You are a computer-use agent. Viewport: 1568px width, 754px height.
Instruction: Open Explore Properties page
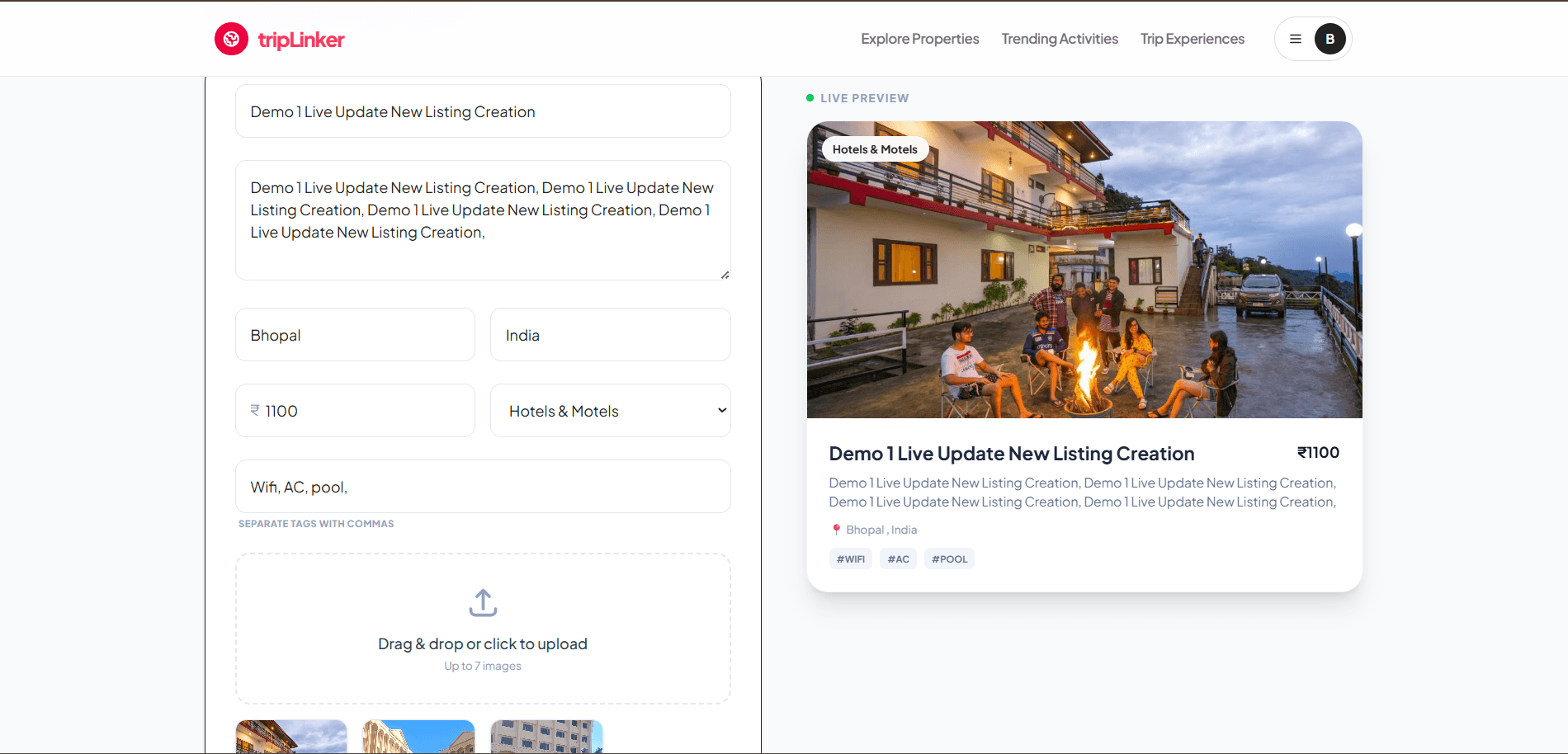pyautogui.click(x=919, y=39)
